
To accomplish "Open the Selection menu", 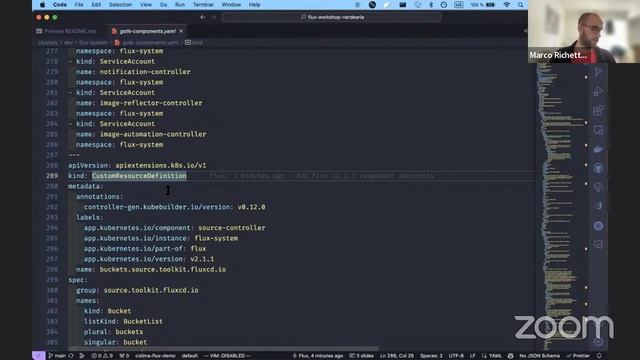I will tap(120, 5).
